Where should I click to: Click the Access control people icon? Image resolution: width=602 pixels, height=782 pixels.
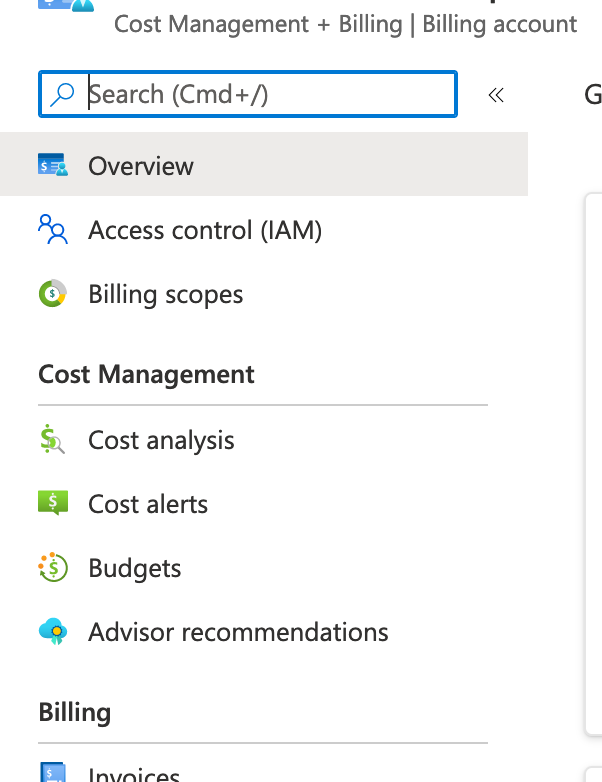click(x=52, y=230)
